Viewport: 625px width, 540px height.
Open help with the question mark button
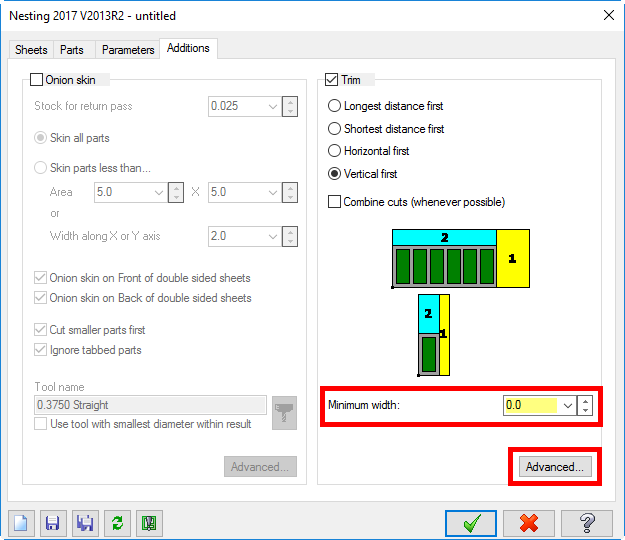587,523
